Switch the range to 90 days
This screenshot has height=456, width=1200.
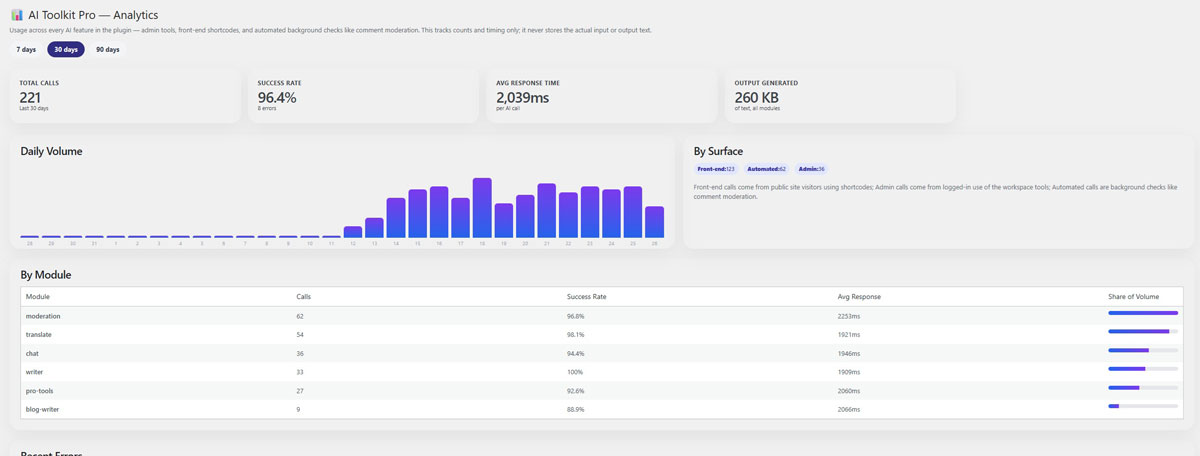(108, 49)
